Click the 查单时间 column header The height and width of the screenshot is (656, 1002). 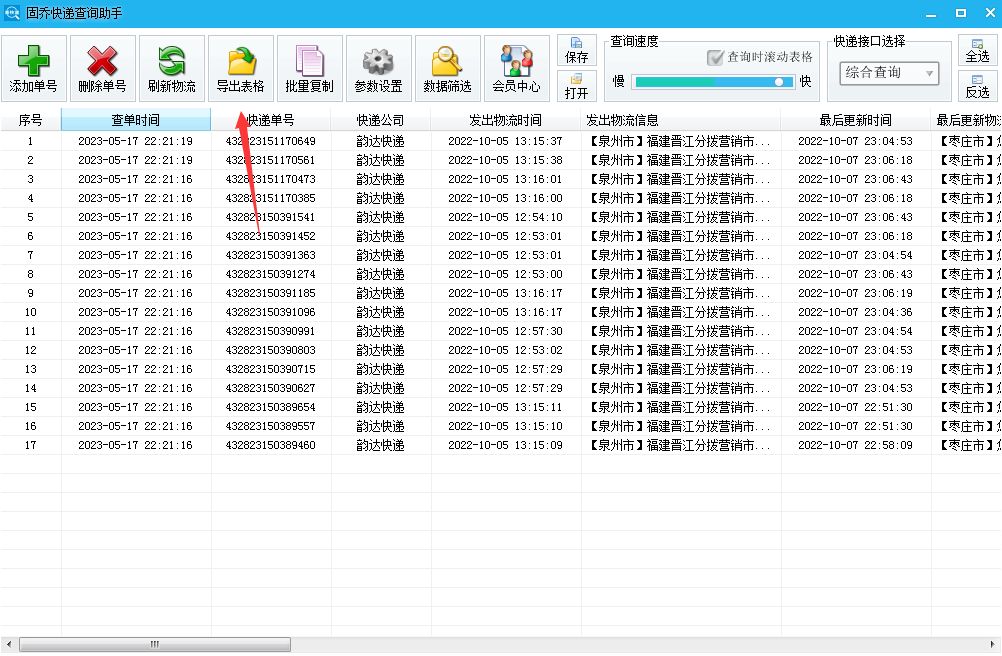(x=135, y=118)
